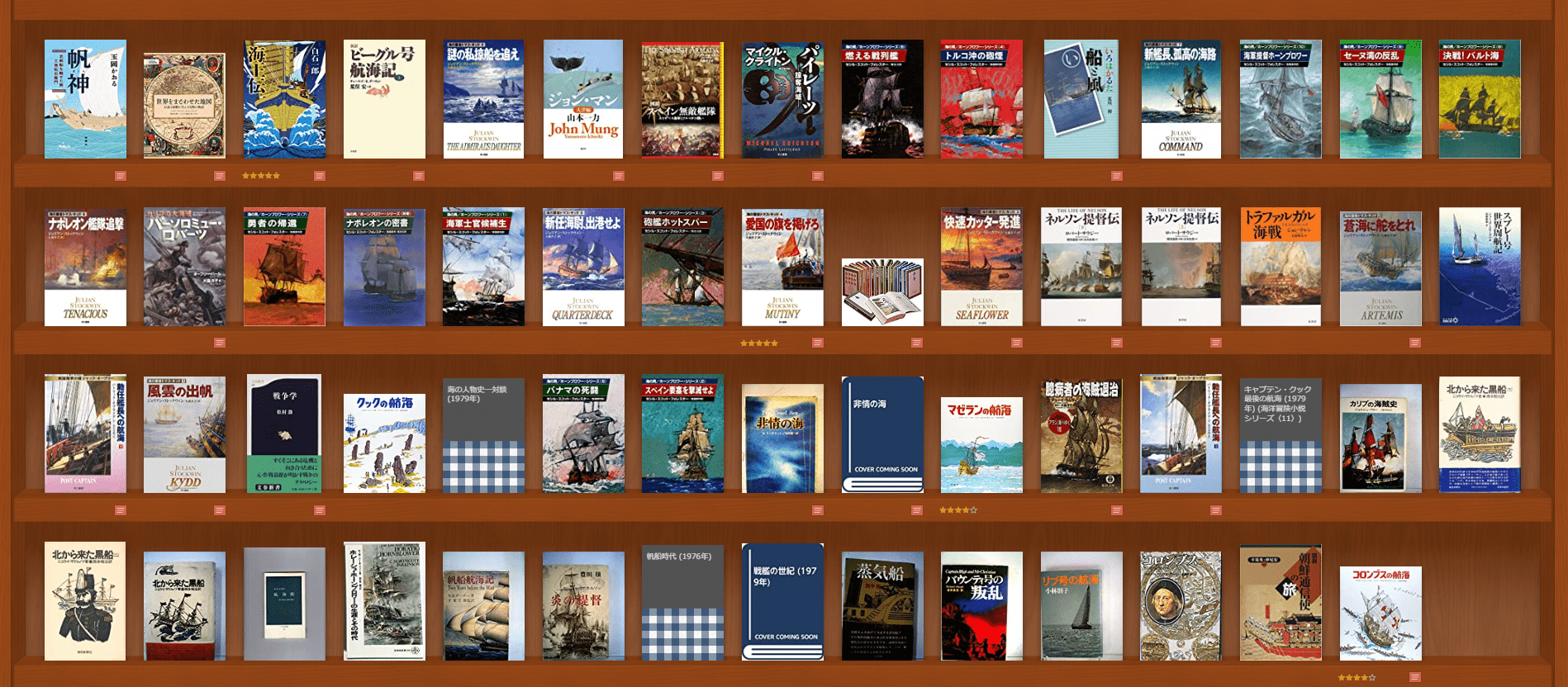Open 蒸気船 book cover
Screen dimensions: 1568x687
pos(882,606)
